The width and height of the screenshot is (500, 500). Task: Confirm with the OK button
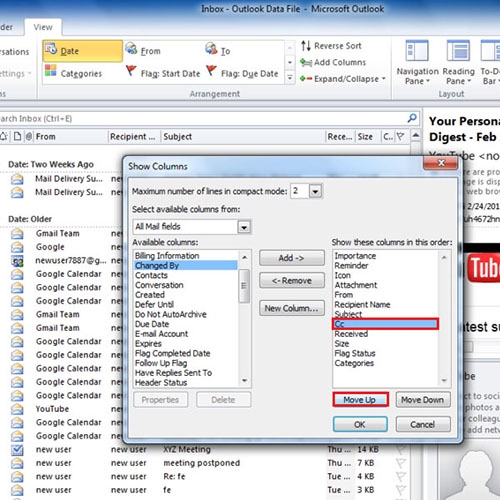pyautogui.click(x=360, y=424)
